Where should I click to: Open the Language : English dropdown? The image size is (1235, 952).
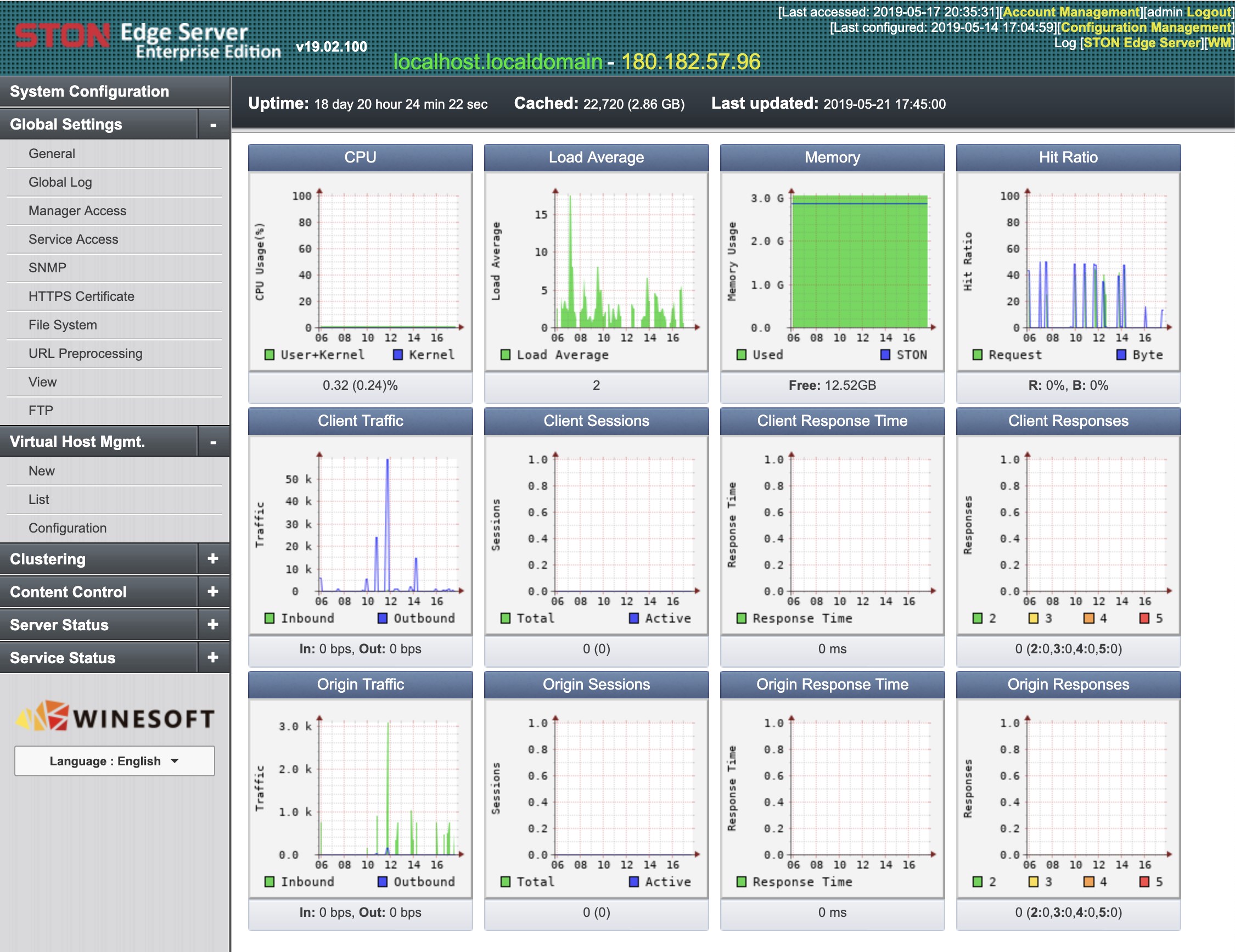point(115,761)
